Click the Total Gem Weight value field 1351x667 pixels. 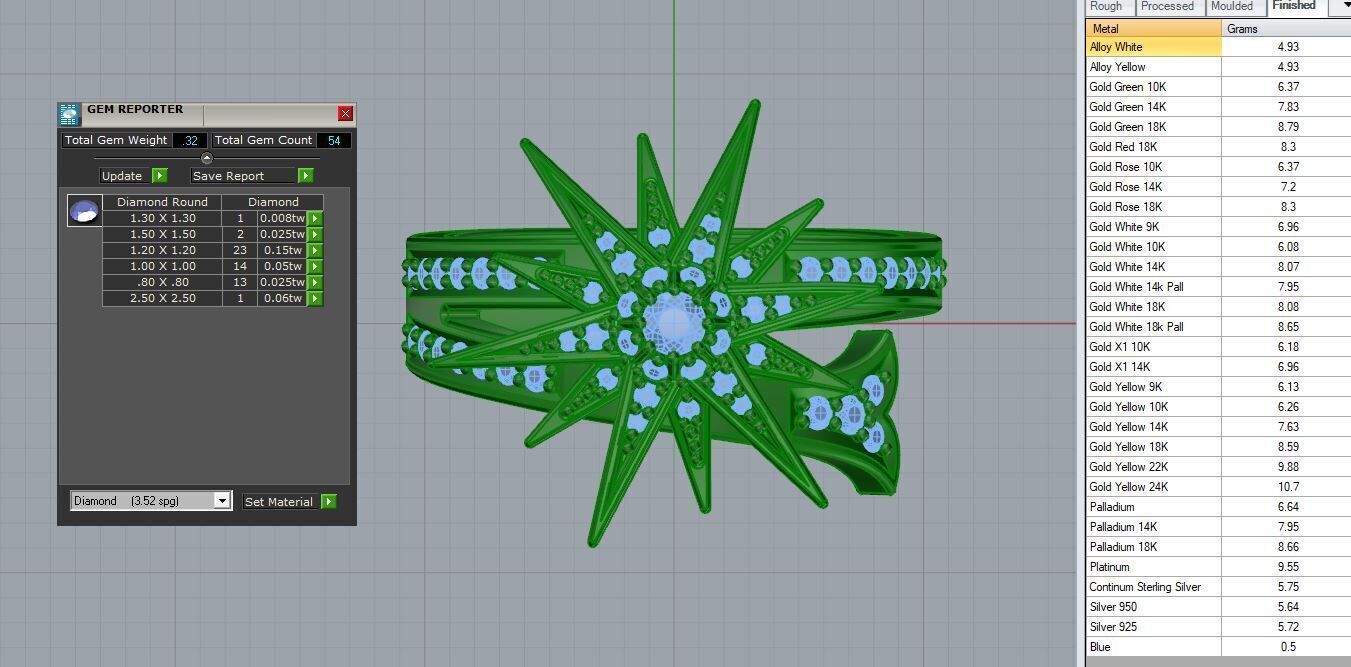[x=190, y=140]
